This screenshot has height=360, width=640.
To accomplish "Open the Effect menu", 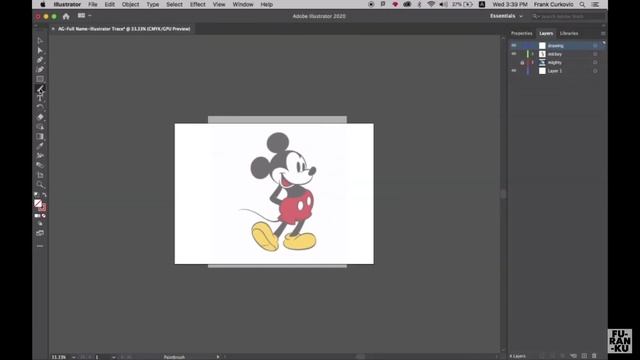I will 198,4.
